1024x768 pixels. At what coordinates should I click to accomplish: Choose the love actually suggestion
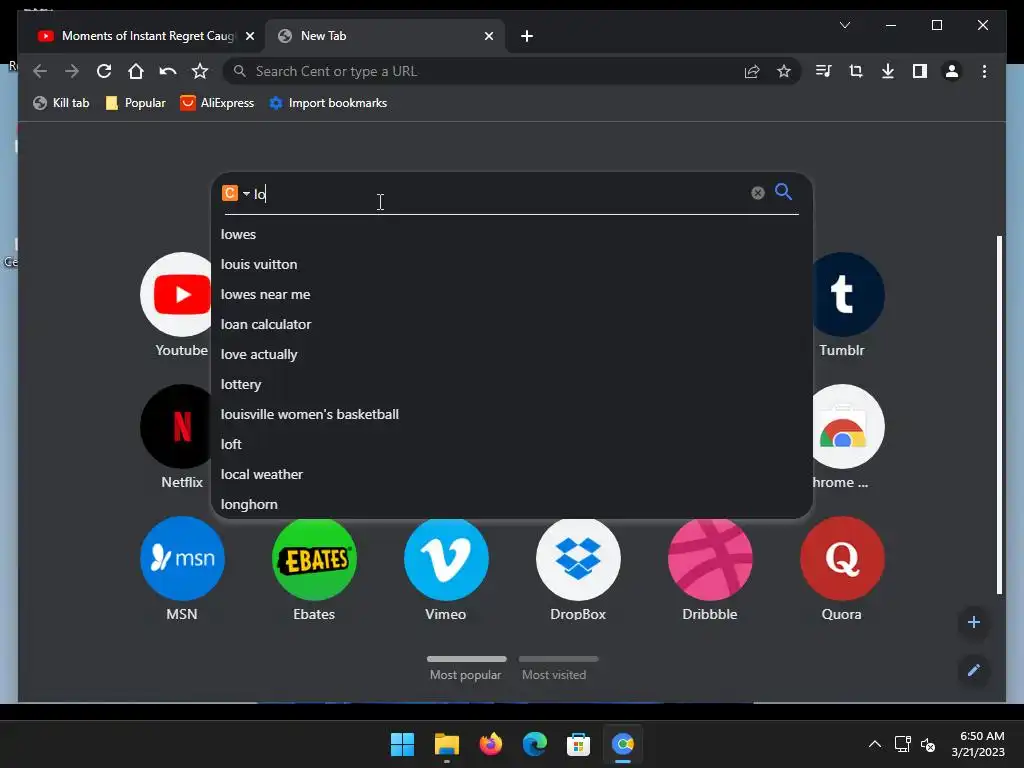click(x=512, y=354)
